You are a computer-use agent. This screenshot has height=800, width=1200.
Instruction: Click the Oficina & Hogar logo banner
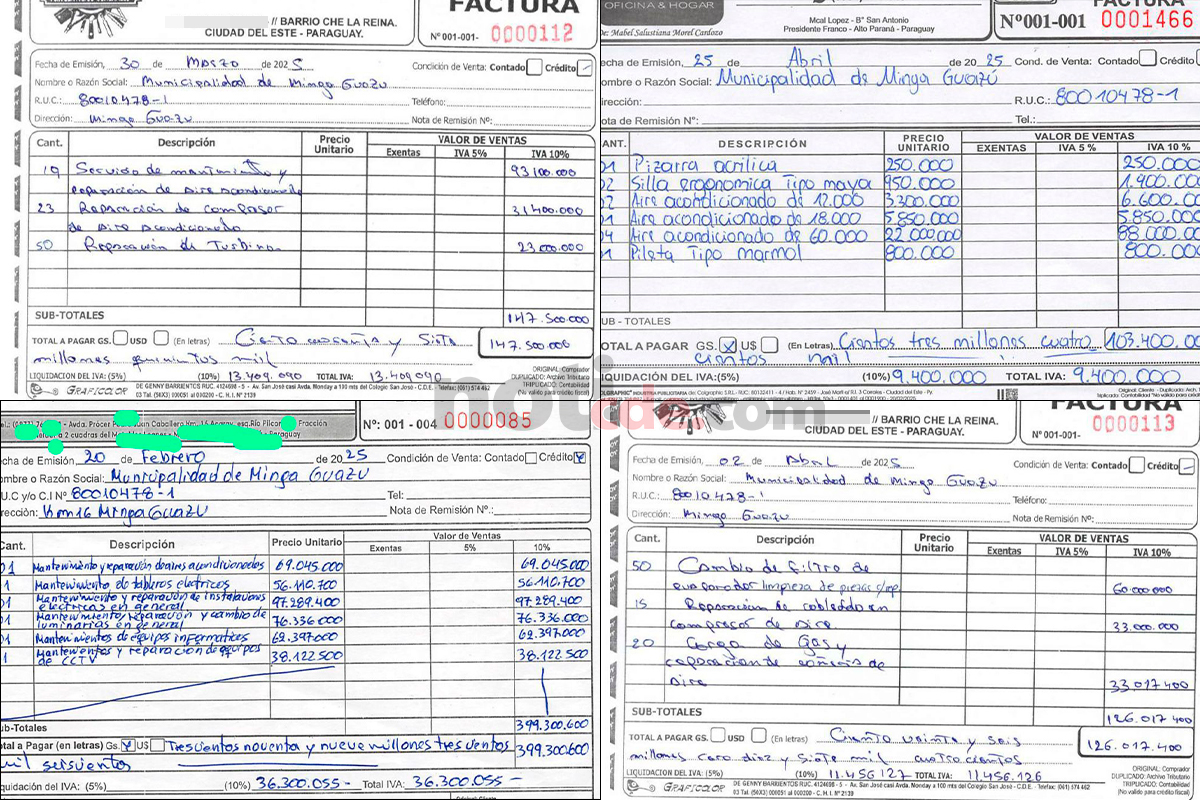pyautogui.click(x=658, y=6)
